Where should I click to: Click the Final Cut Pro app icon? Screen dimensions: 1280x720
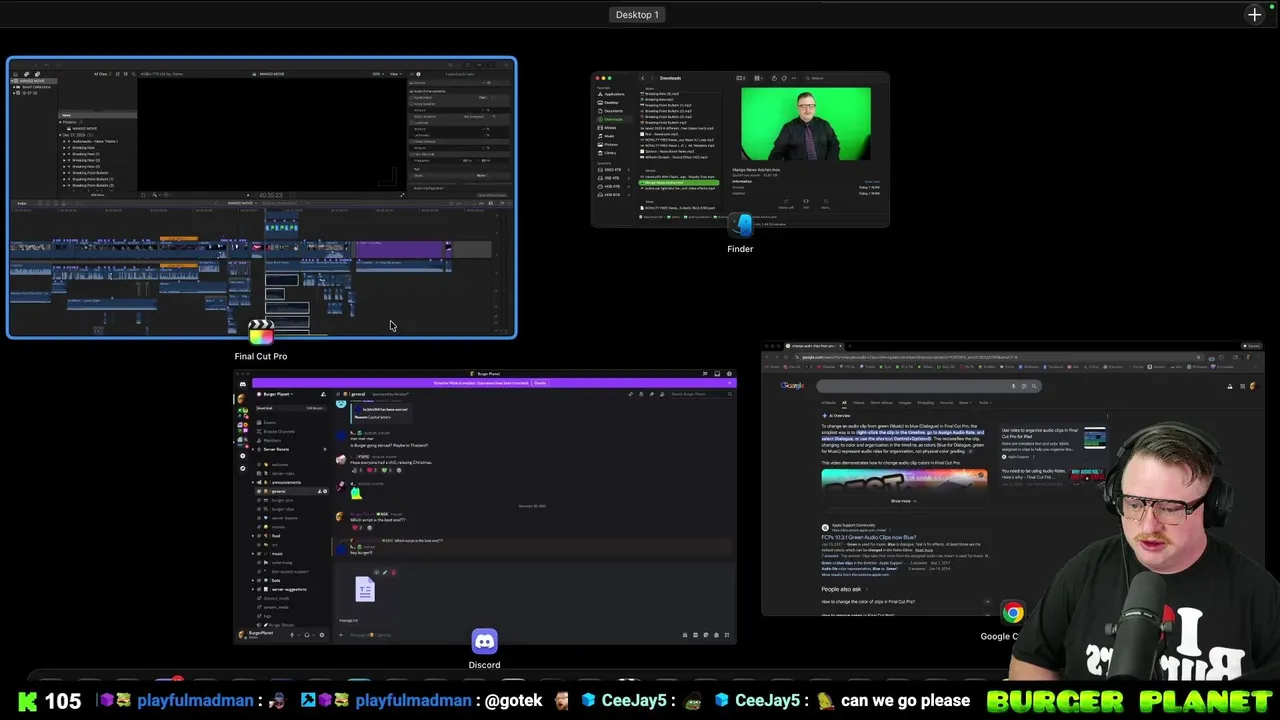261,333
